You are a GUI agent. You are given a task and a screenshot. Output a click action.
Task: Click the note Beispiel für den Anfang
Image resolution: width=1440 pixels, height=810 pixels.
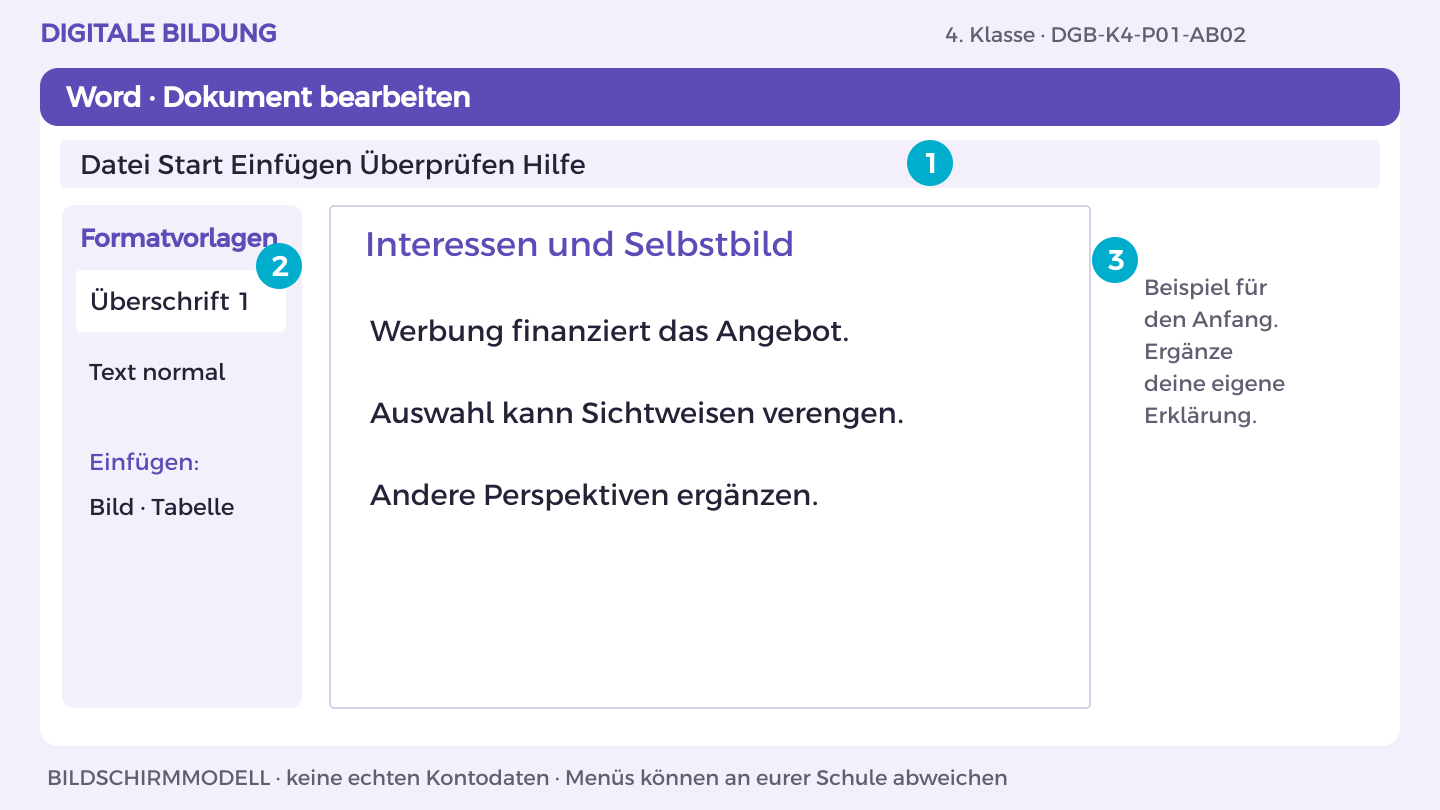[1211, 303]
